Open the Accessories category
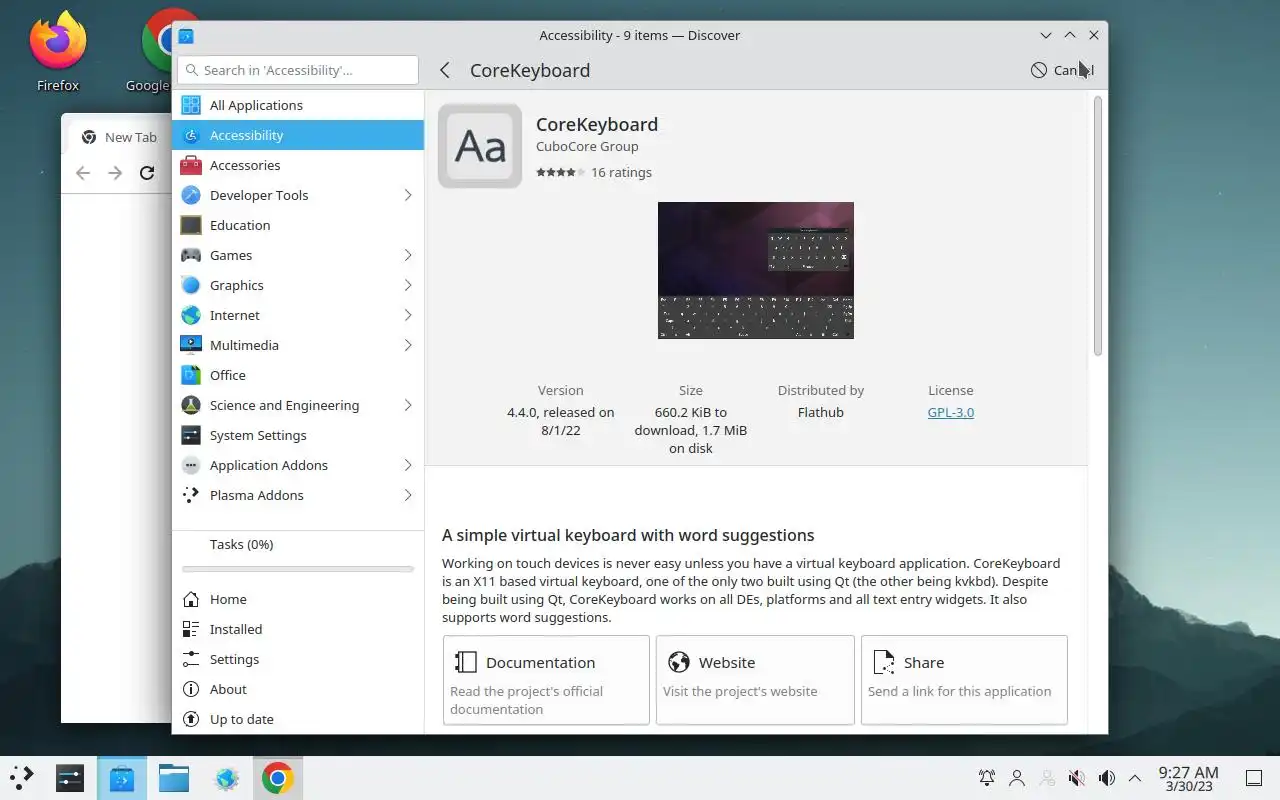1280x800 pixels. [x=298, y=165]
